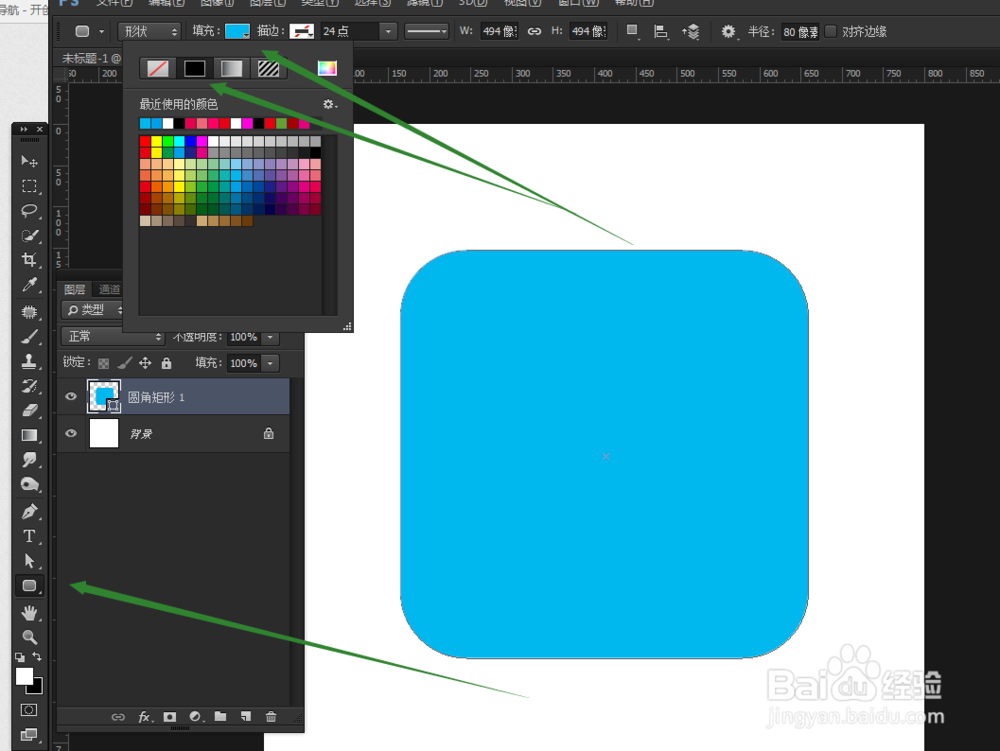Select the Eraser tool

point(29,411)
